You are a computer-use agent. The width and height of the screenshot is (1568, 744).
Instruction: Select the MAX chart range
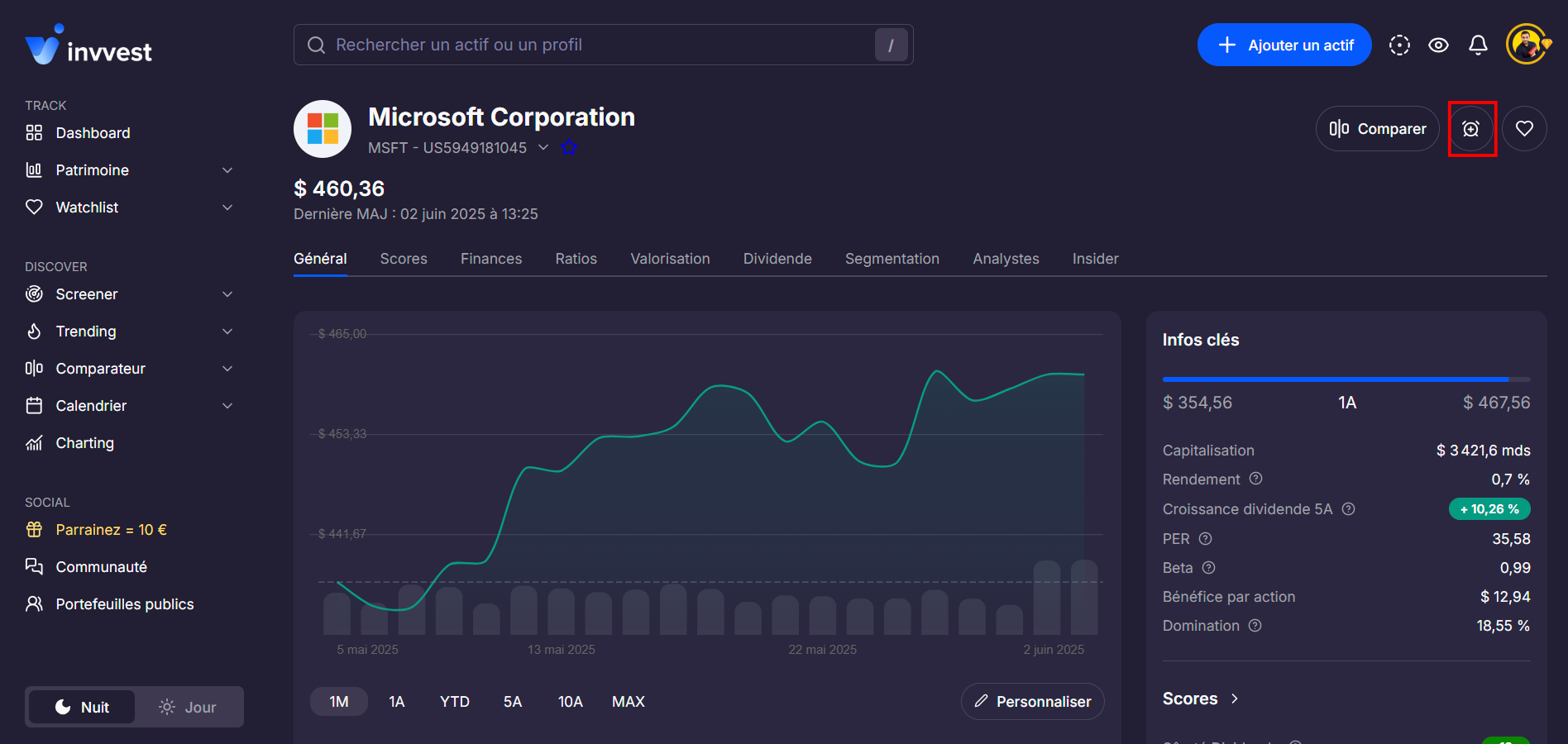point(629,702)
